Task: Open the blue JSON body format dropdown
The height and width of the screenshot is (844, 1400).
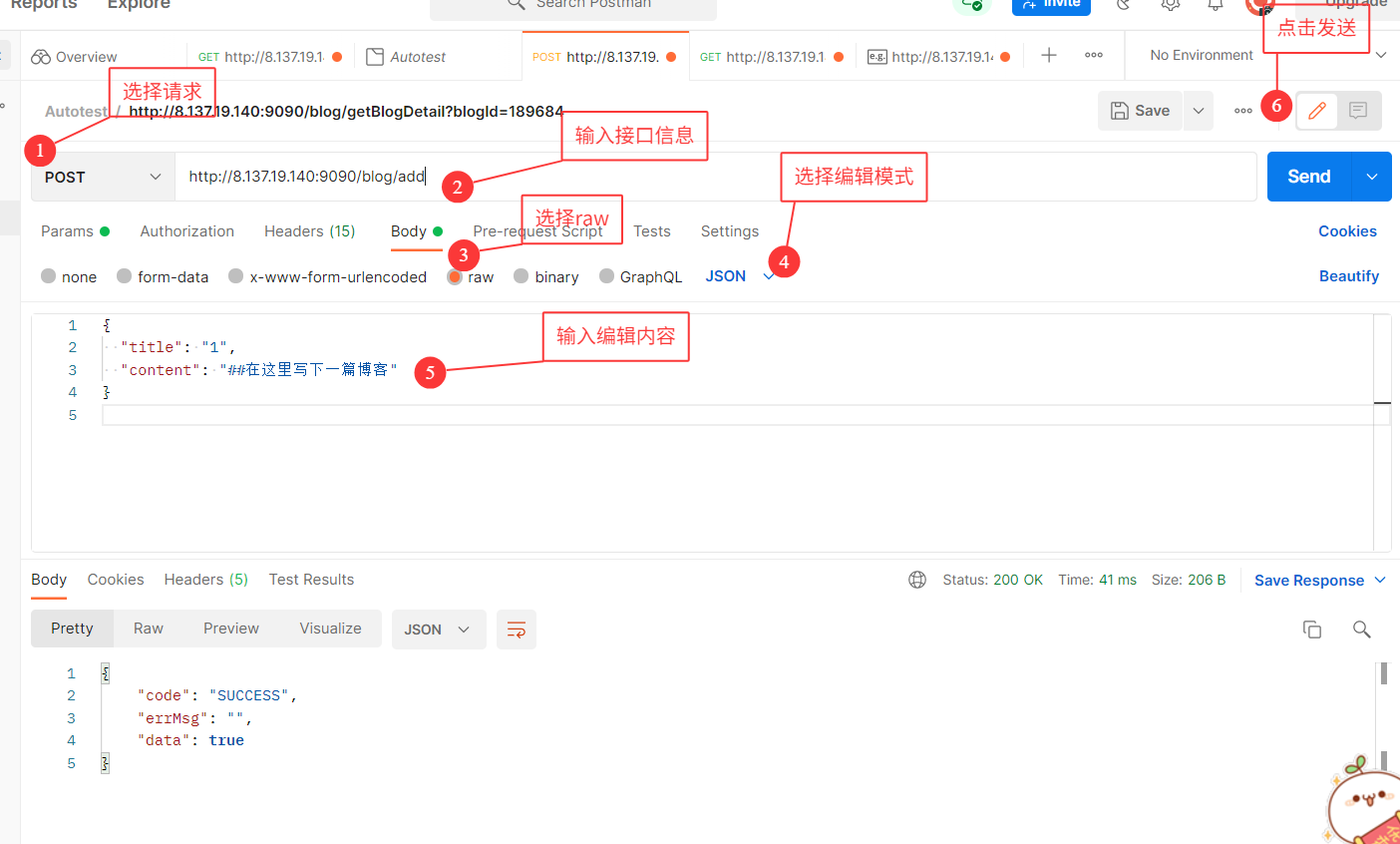Action: tap(740, 276)
